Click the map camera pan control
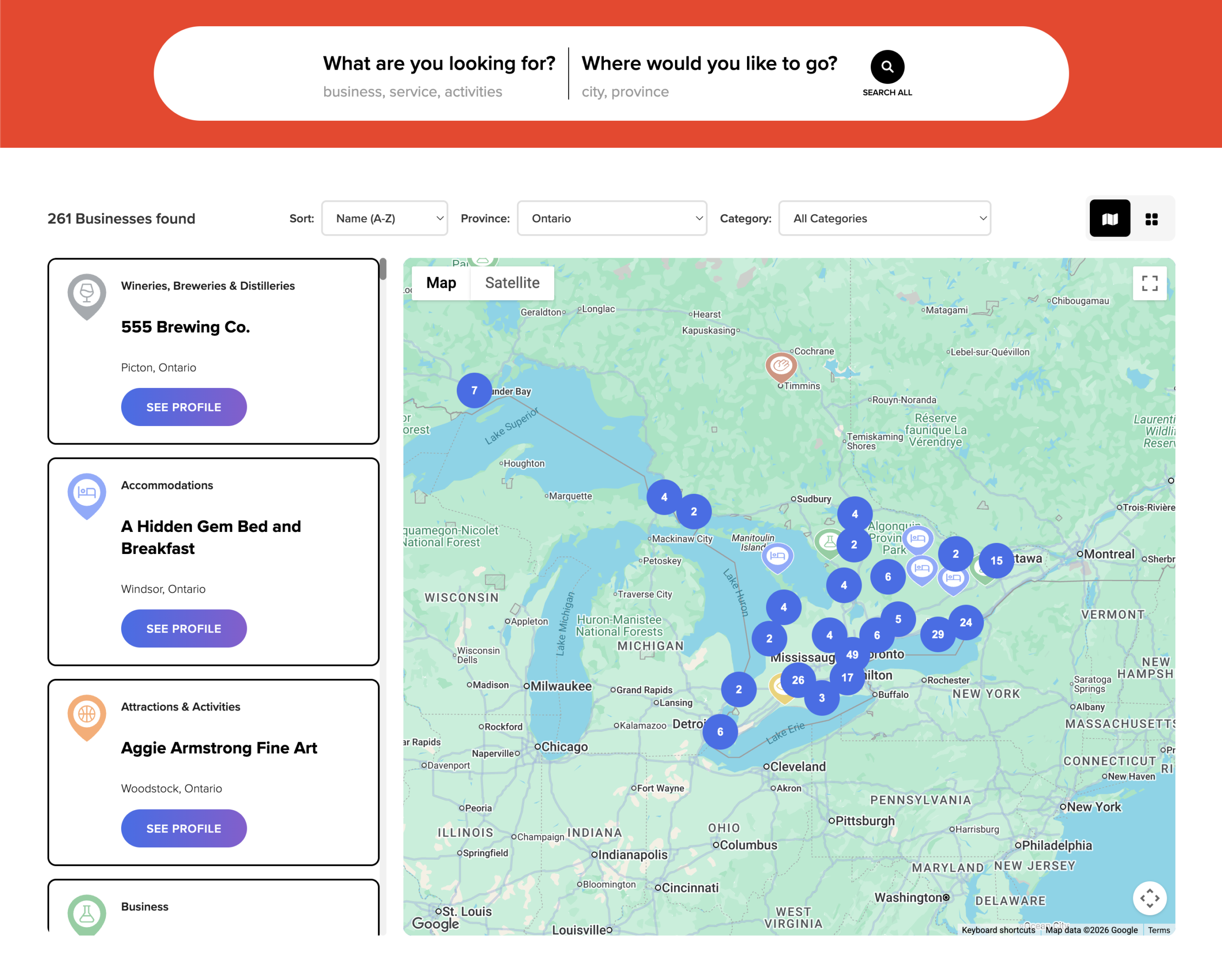1222x980 pixels. (x=1149, y=898)
